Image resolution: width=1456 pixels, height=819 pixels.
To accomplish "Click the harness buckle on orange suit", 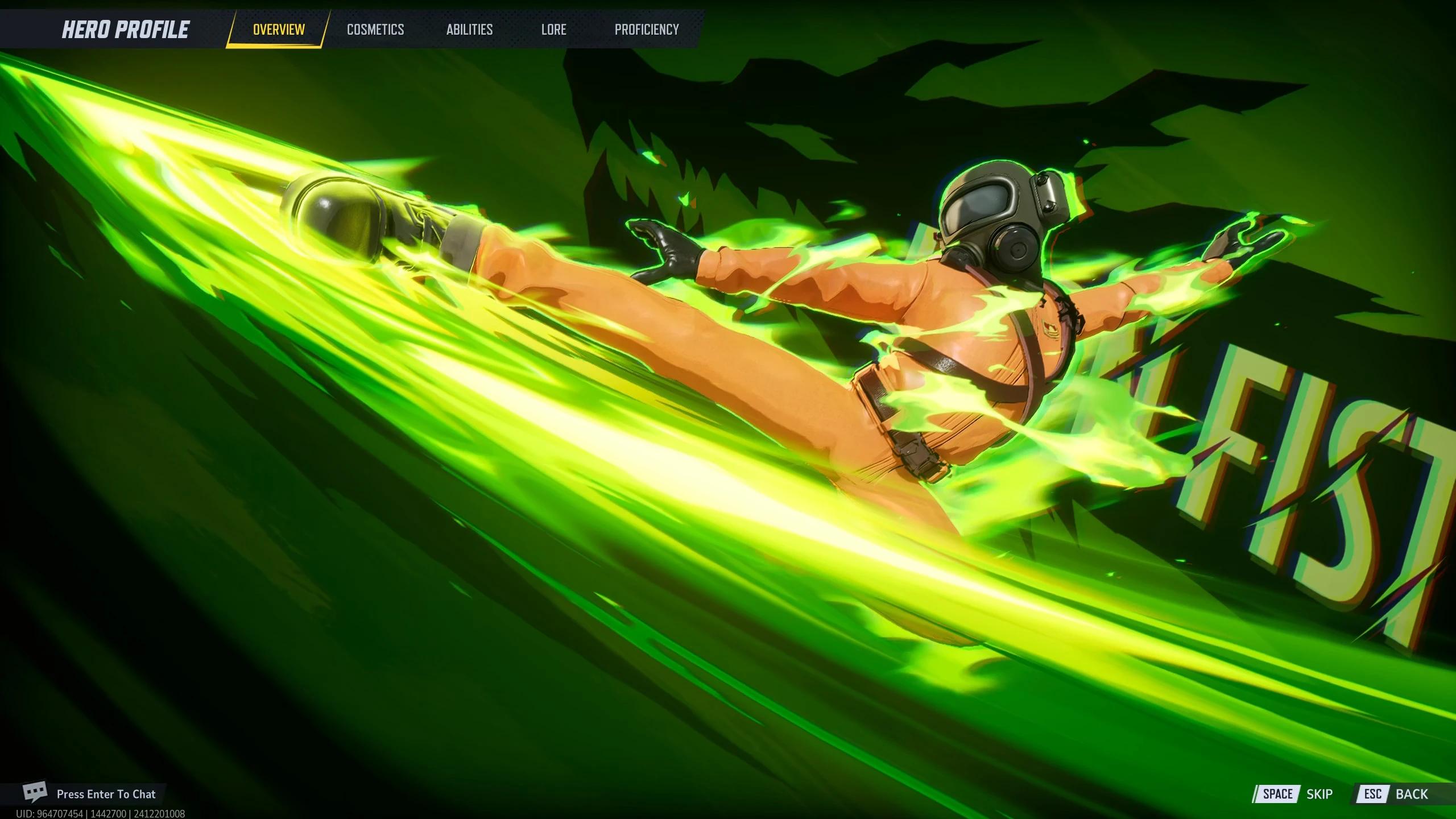I will 916,455.
